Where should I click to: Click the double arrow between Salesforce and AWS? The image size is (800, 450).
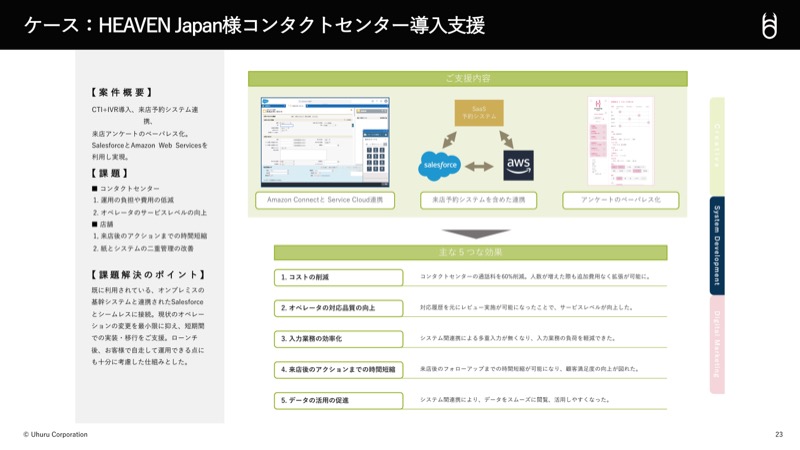tap(479, 166)
